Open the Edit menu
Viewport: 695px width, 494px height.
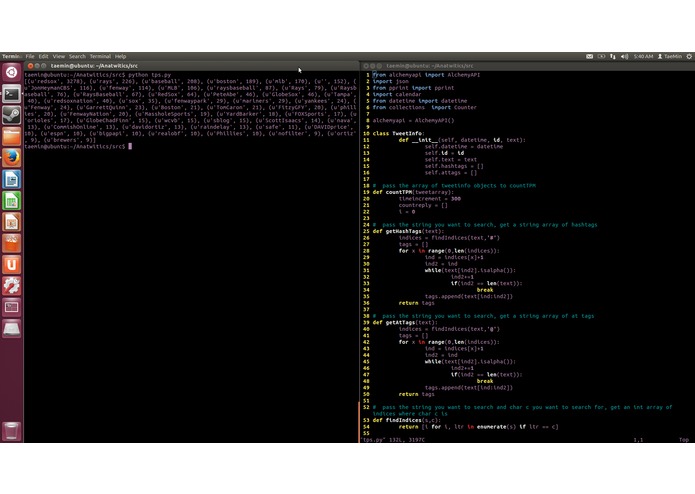coord(43,56)
